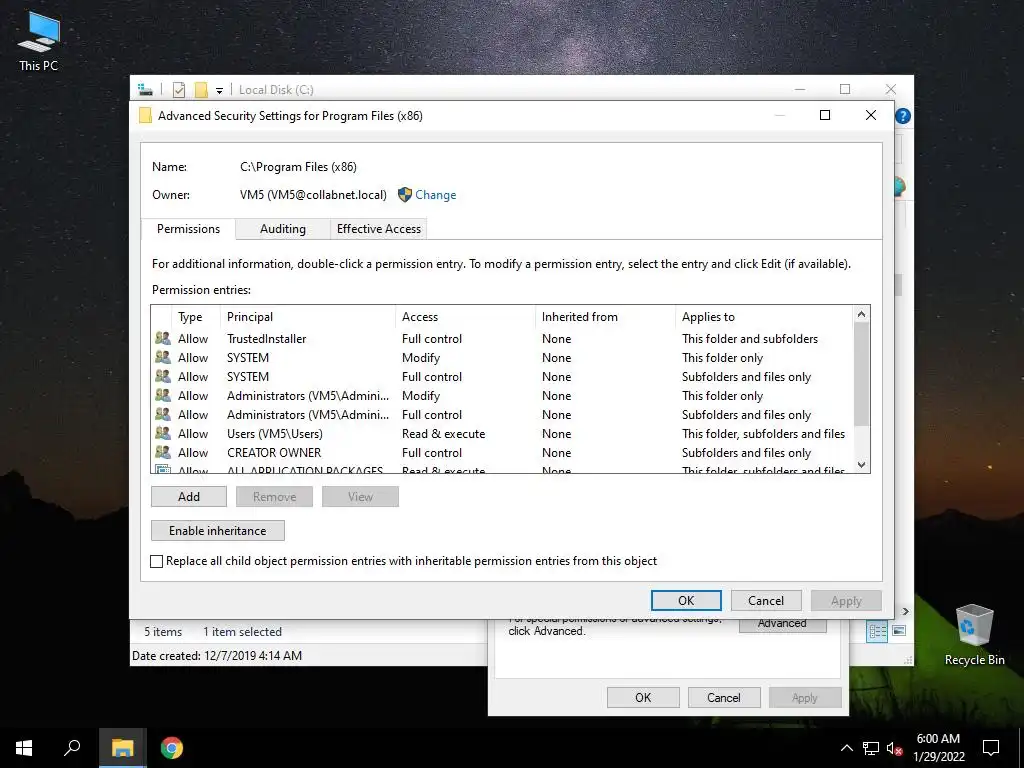Click the Explorer window system icon
This screenshot has height=768, width=1024.
pyautogui.click(x=145, y=89)
